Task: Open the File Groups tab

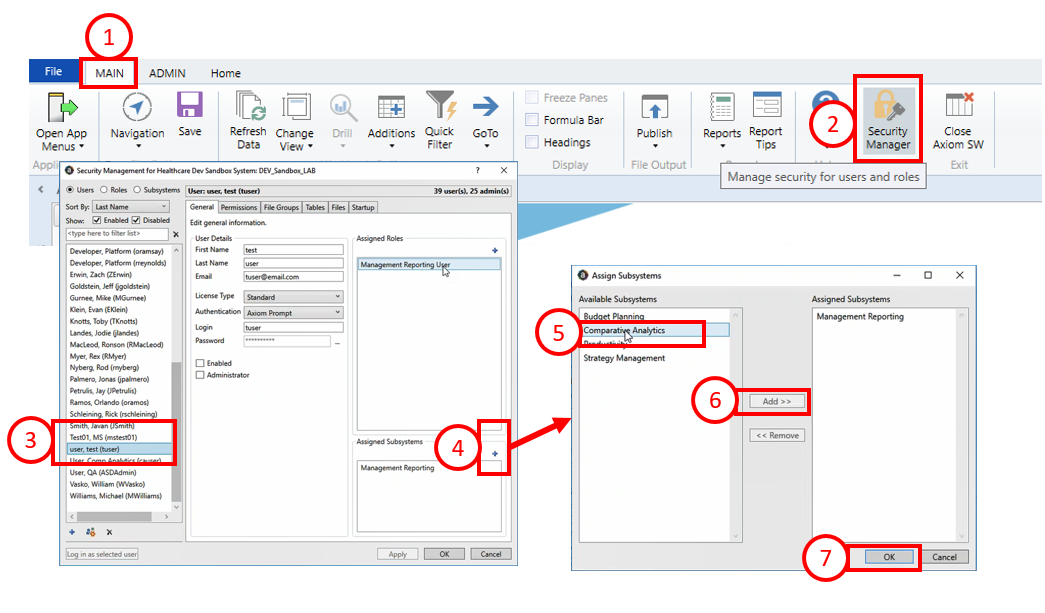Action: tap(281, 207)
